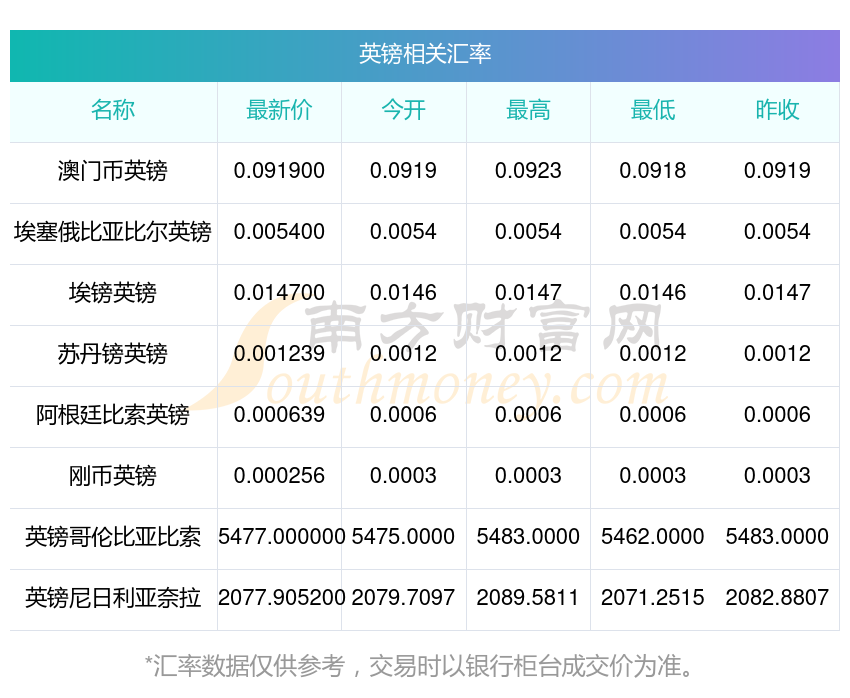Viewport: 850px width, 698px height.
Task: Click the value 2071.2515
Action: coord(653,598)
